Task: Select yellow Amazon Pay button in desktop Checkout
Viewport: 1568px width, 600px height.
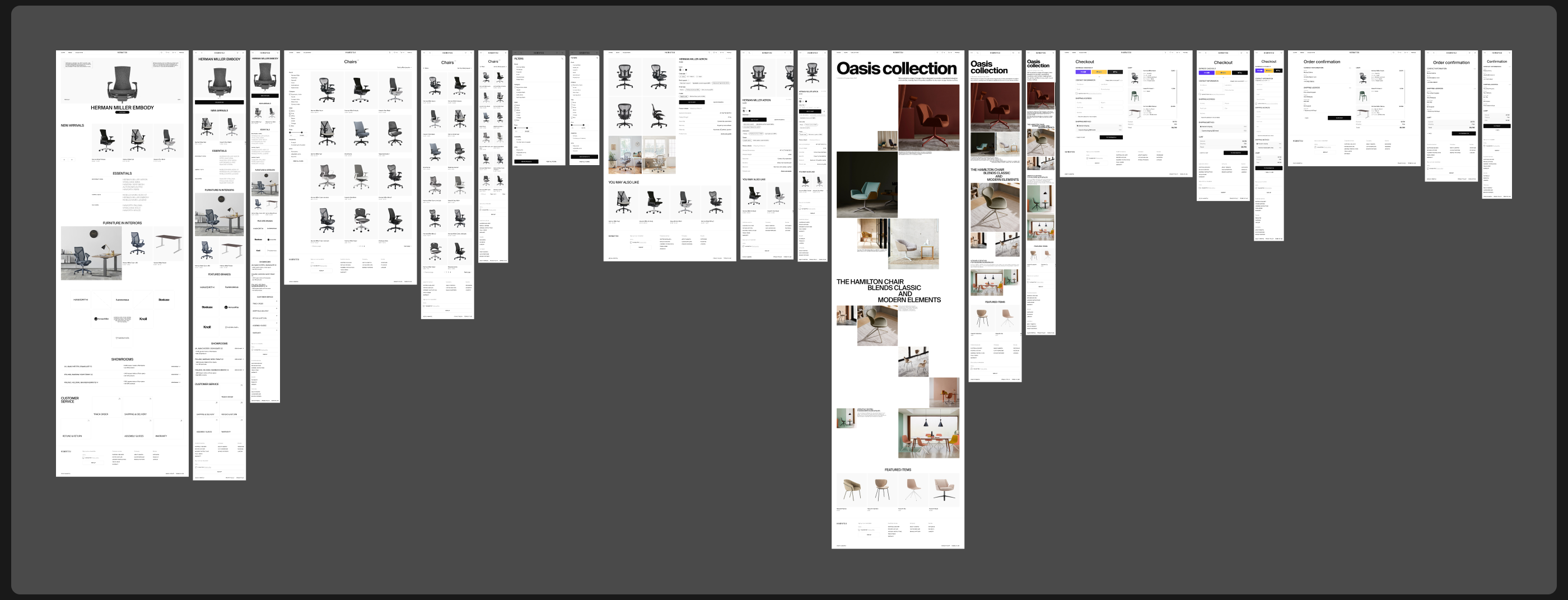Action: tap(1099, 72)
